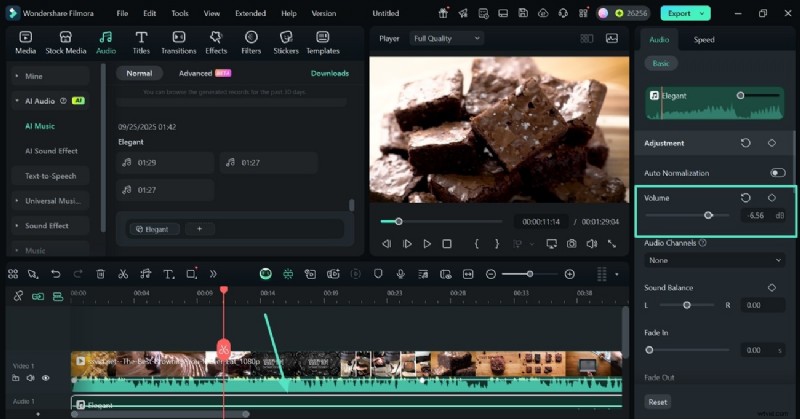The width and height of the screenshot is (800, 419).
Task: Stop the preview playback
Action: [447, 244]
